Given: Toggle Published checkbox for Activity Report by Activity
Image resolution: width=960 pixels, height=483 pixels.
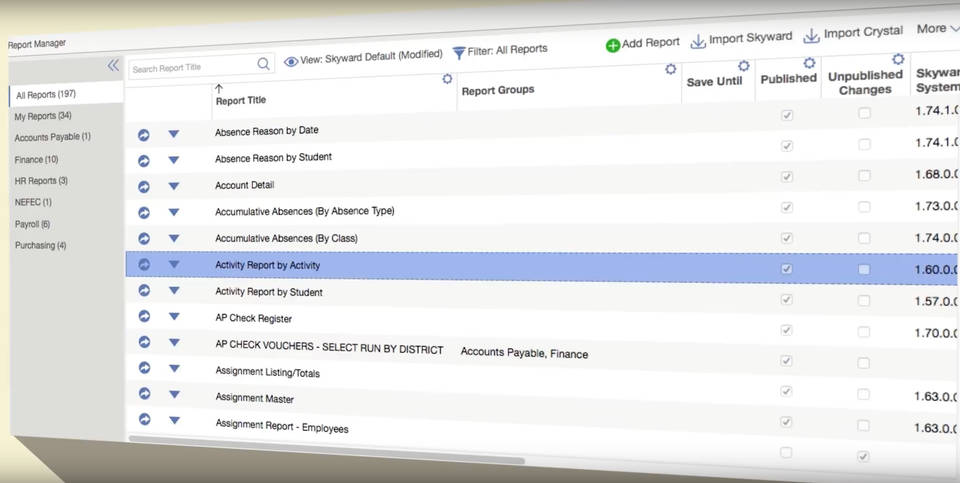Looking at the screenshot, I should click(x=787, y=269).
